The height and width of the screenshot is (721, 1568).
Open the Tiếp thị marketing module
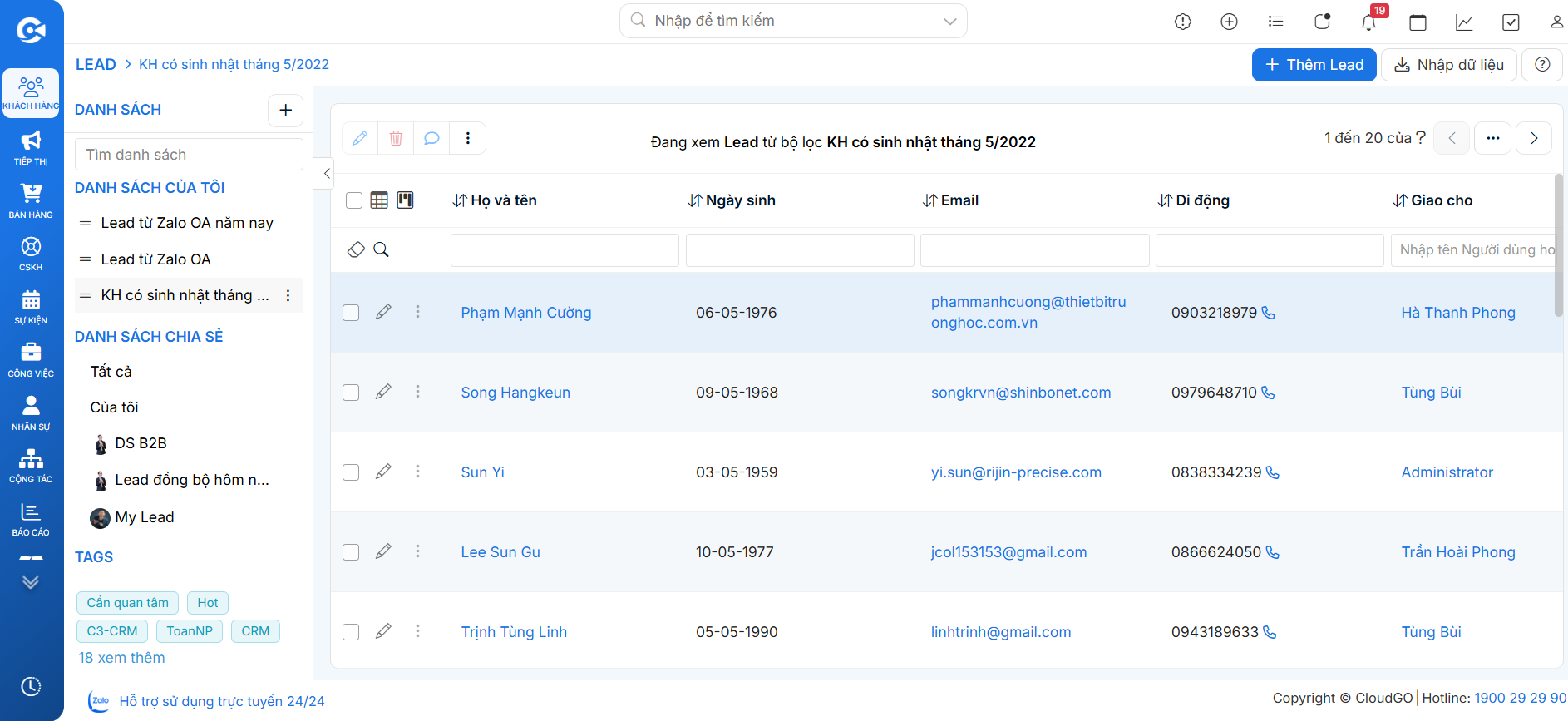31,147
